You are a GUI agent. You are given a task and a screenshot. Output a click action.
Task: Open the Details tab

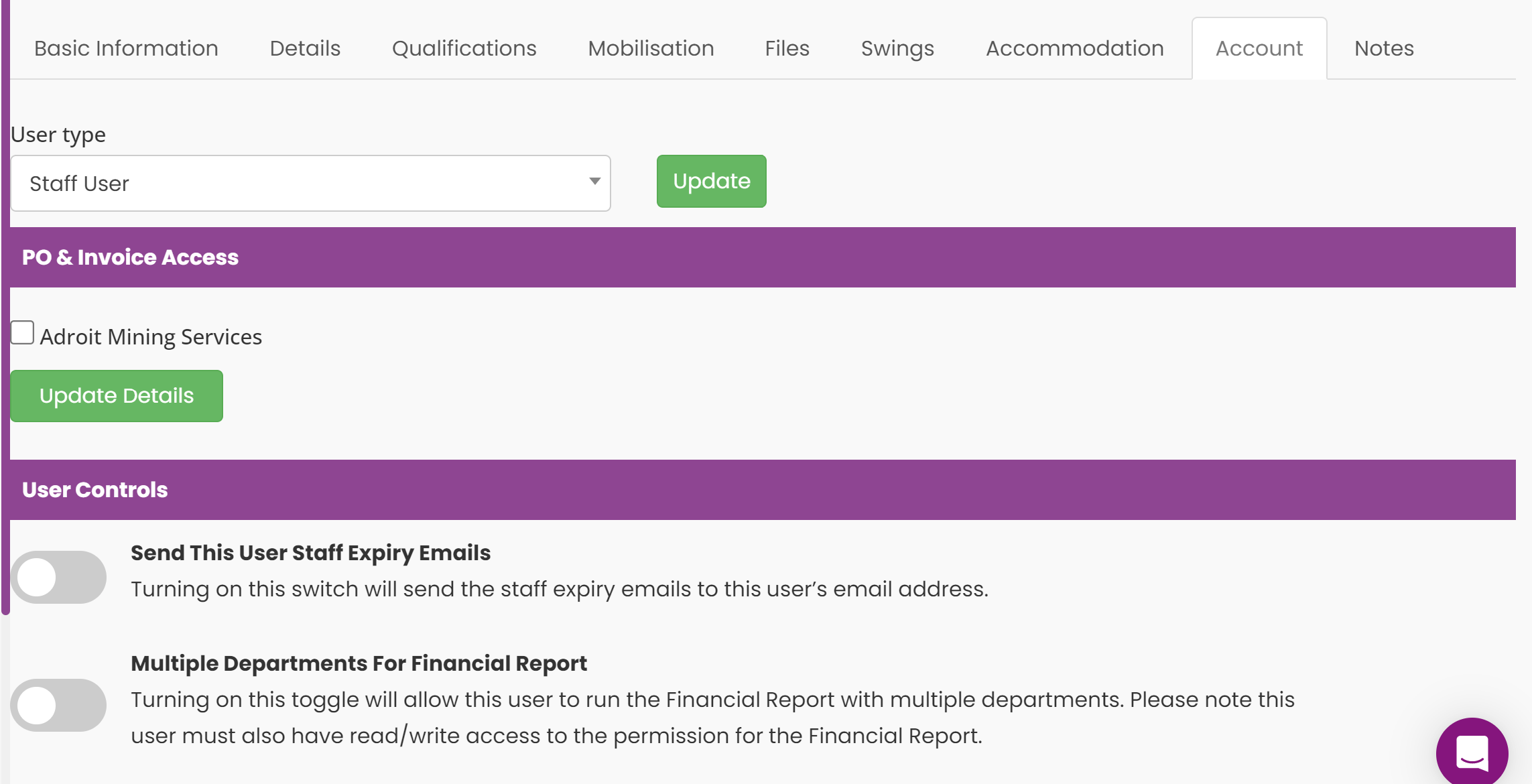305,48
